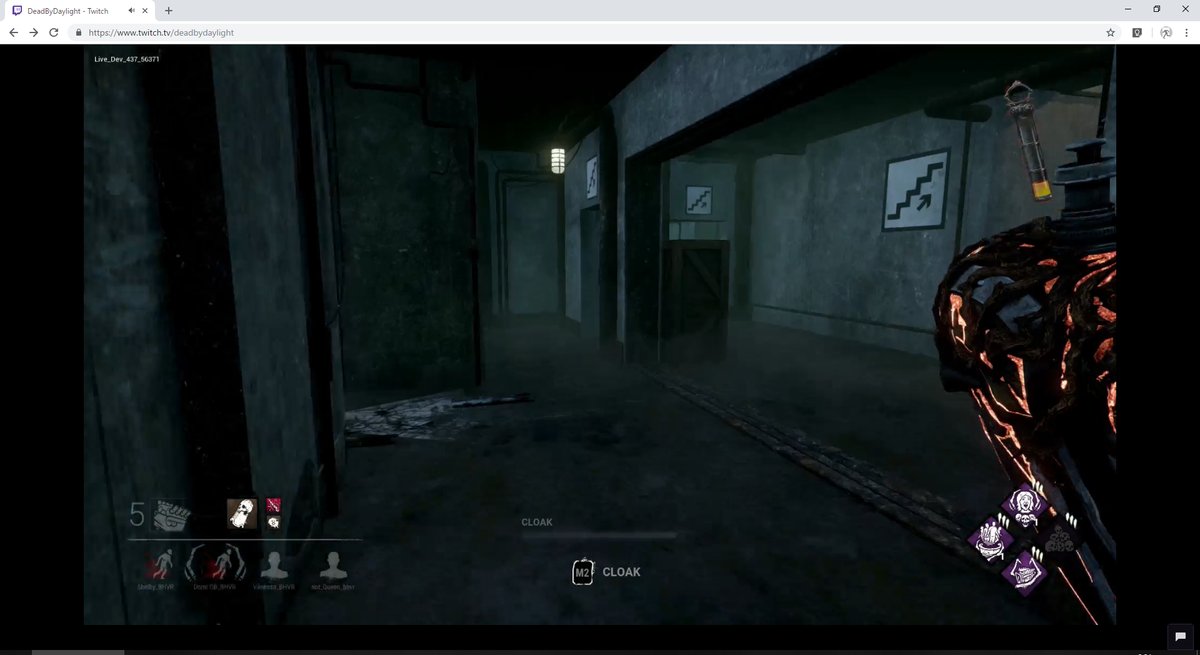Click the left purple perk diamond
Screen dimensions: 1200x655
coord(989,541)
